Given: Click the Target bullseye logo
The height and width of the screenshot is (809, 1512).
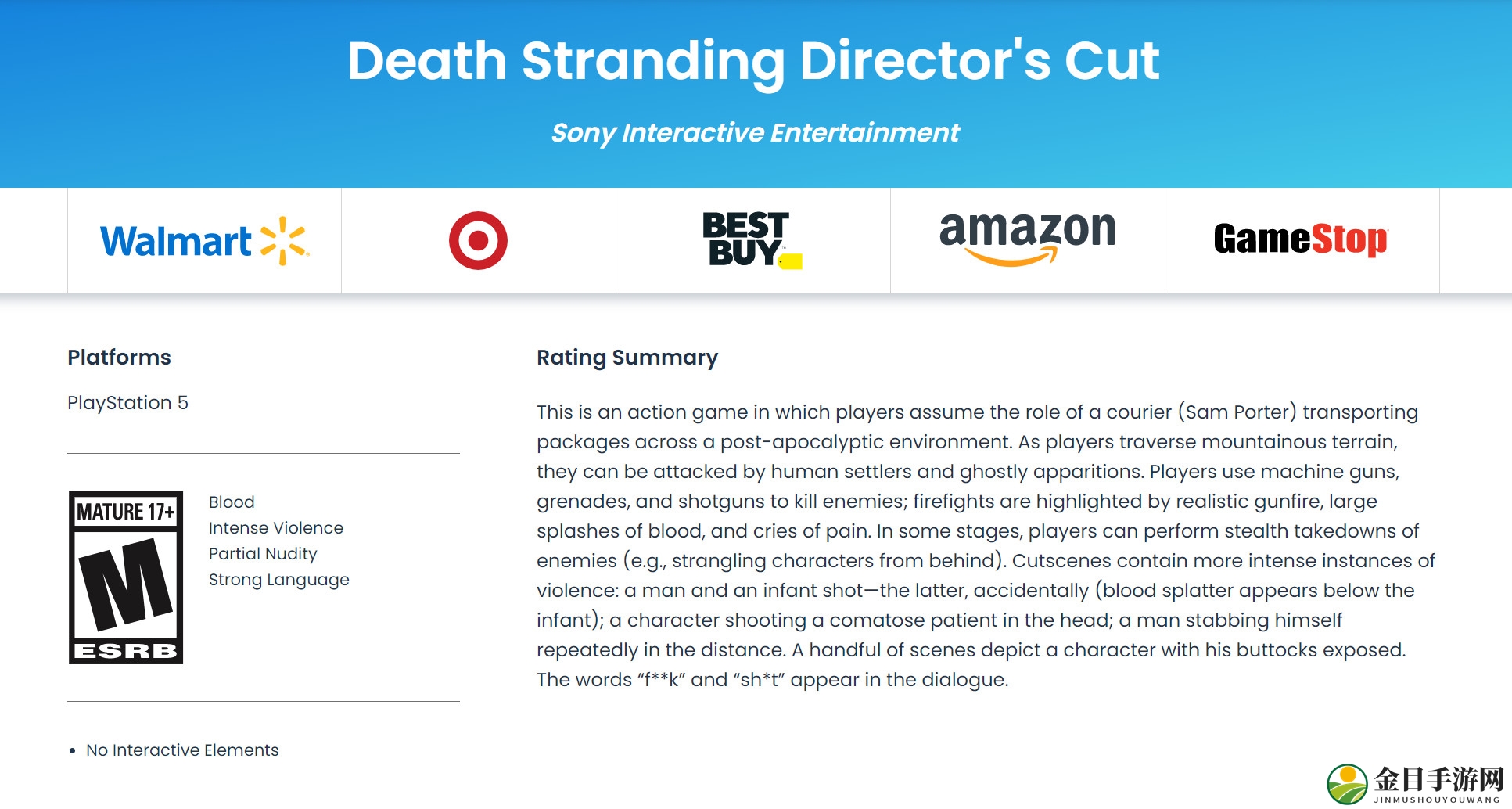Looking at the screenshot, I should (x=478, y=240).
